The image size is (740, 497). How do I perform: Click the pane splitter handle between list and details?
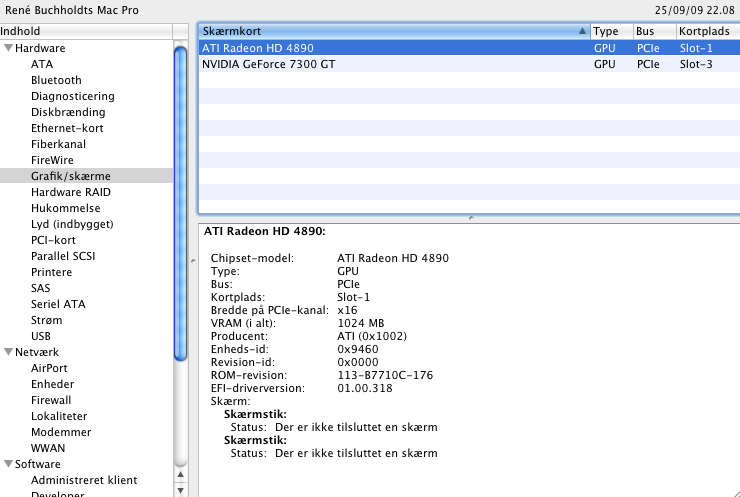[471, 218]
